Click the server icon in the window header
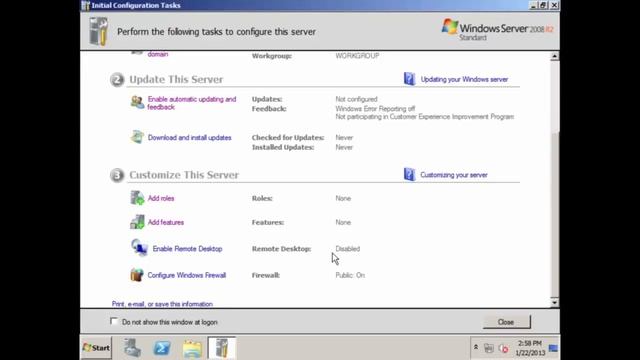This screenshot has width=640, height=360. [99, 31]
